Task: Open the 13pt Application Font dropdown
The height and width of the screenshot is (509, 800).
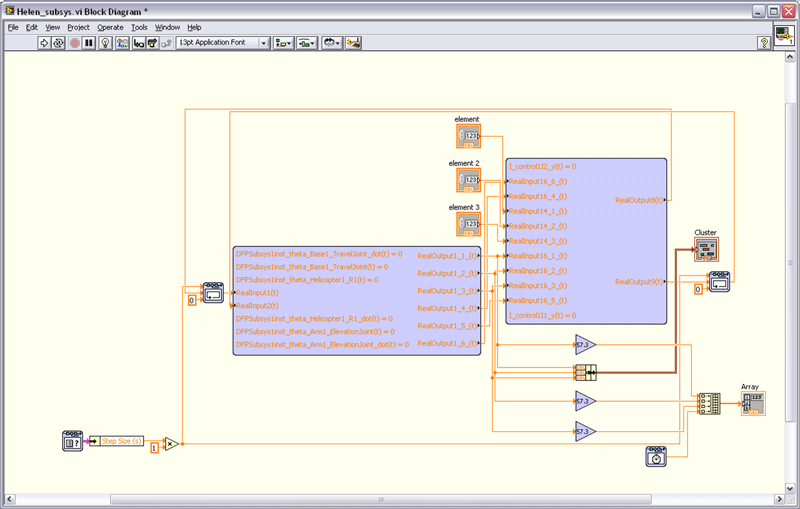Action: pyautogui.click(x=222, y=43)
